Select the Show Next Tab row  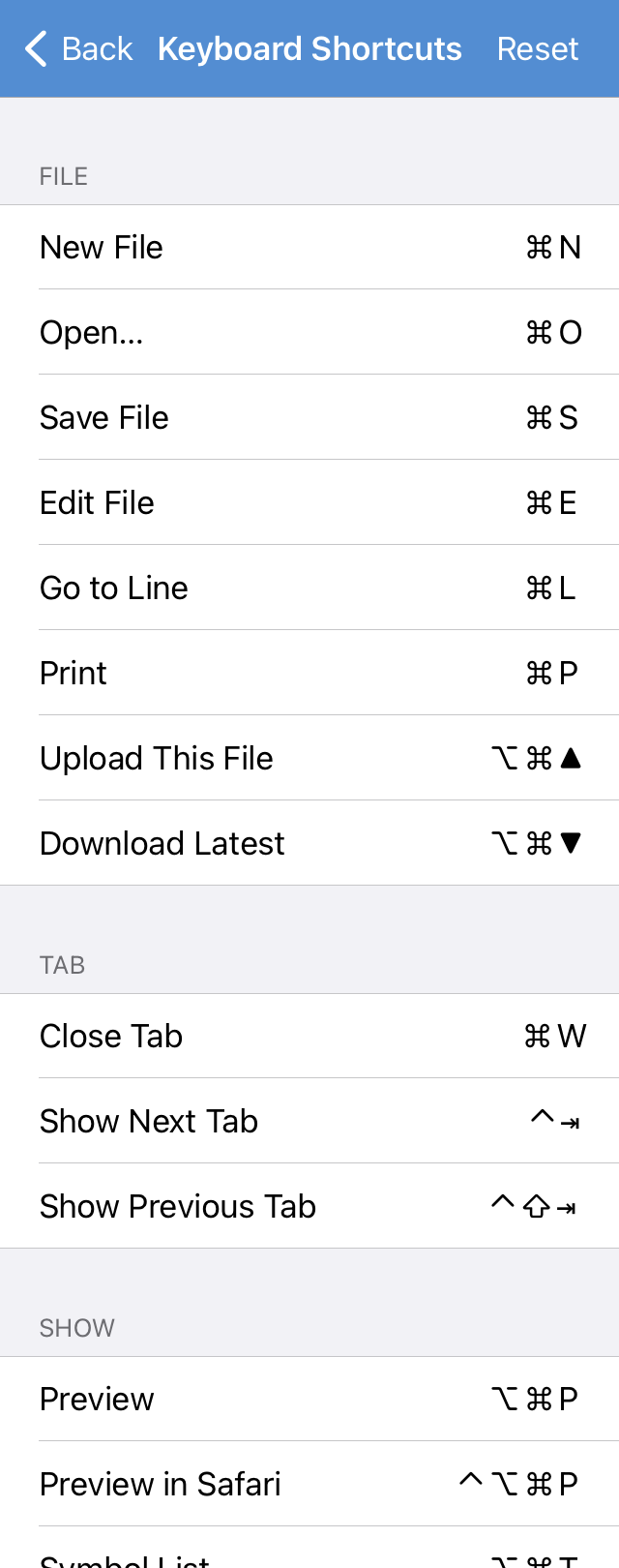[x=309, y=1121]
